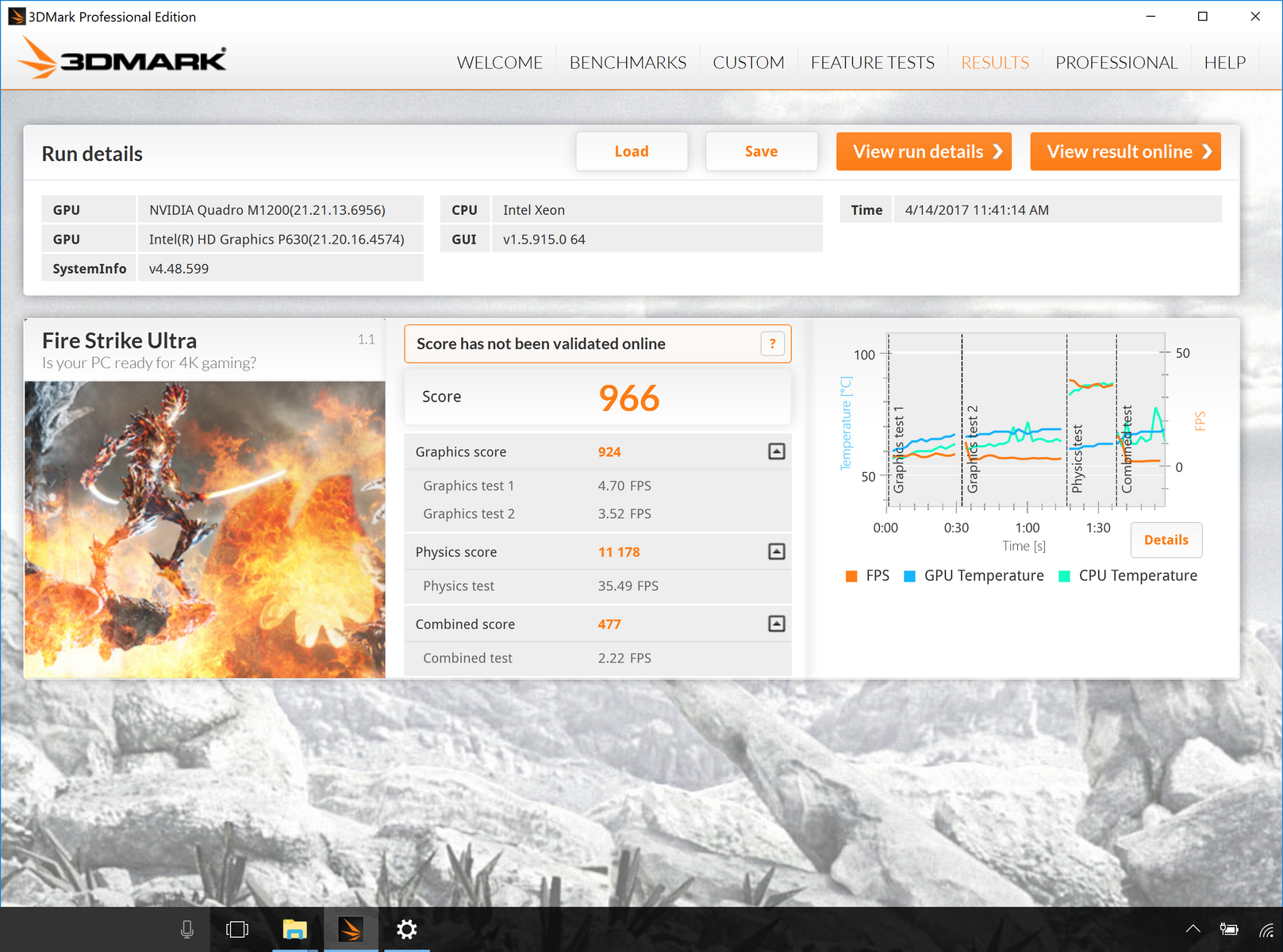Click Graphics score value 924
Screen dimensions: 1283x952
coord(609,452)
